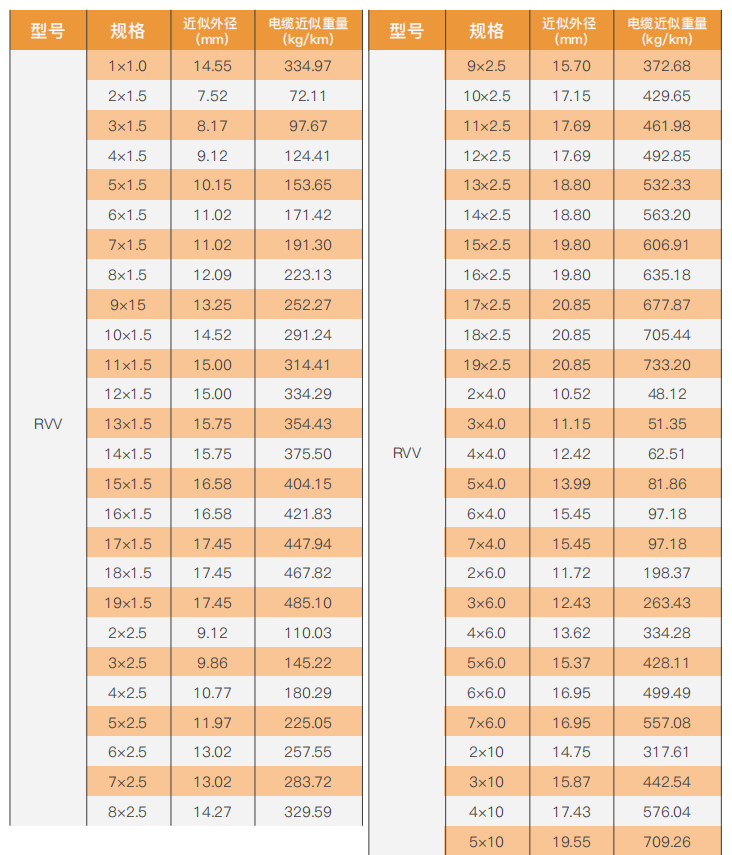
Task: Select the cable weight value 329.59
Action: tap(308, 812)
